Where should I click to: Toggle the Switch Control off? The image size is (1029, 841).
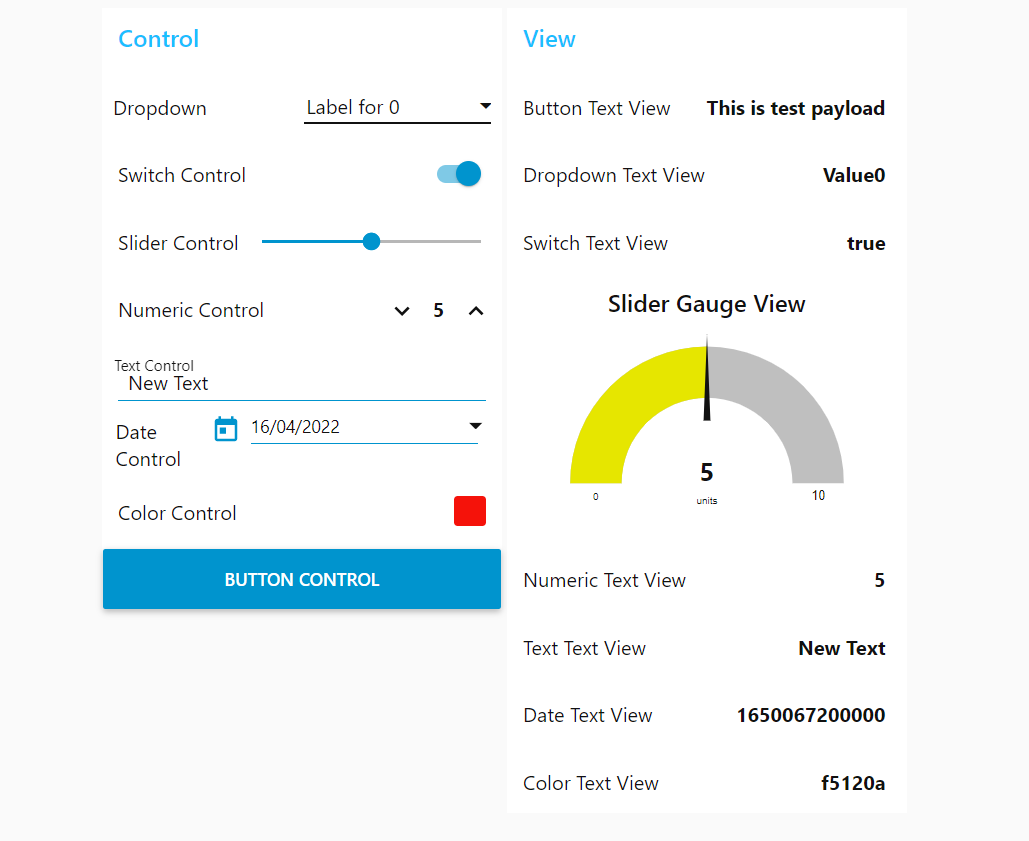[x=459, y=173]
